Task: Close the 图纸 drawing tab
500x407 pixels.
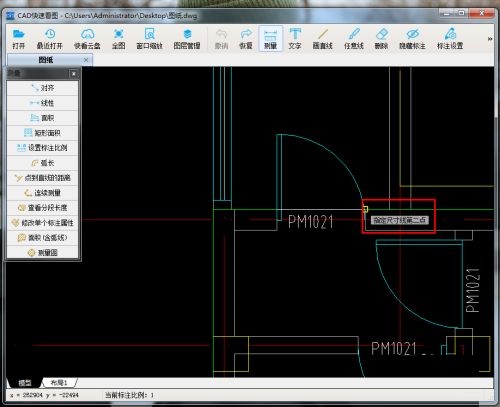Action: click(86, 60)
